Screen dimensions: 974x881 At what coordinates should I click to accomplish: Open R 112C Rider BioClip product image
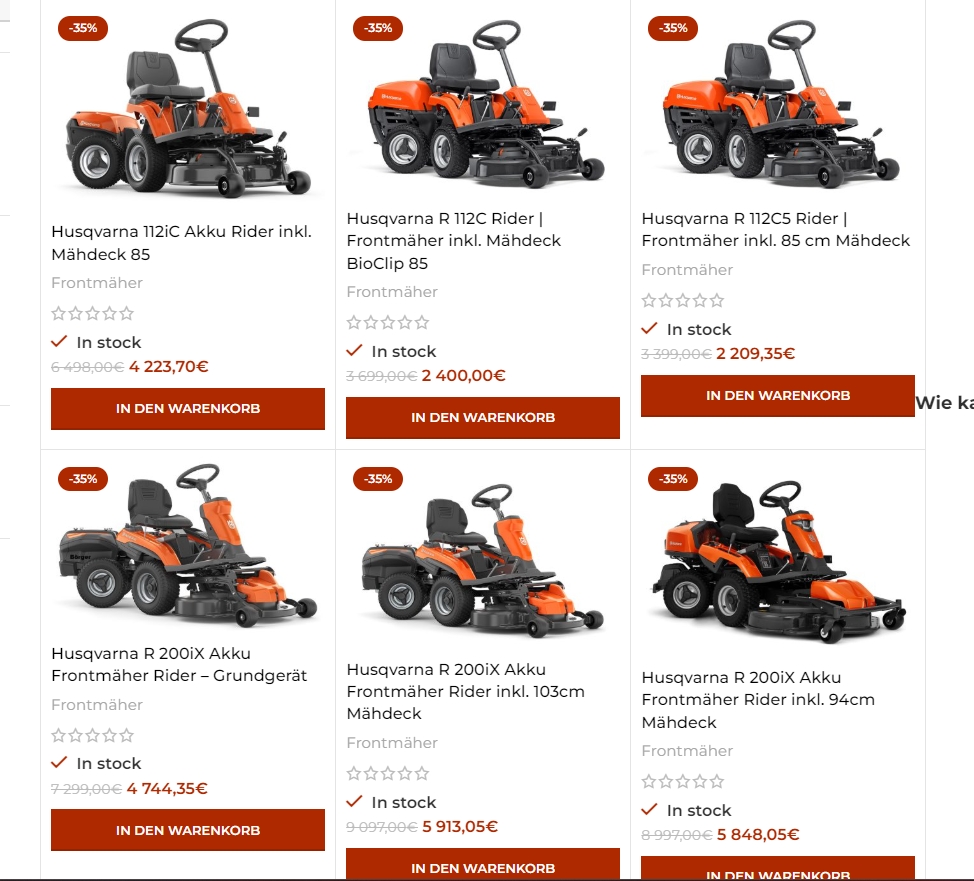tap(483, 104)
